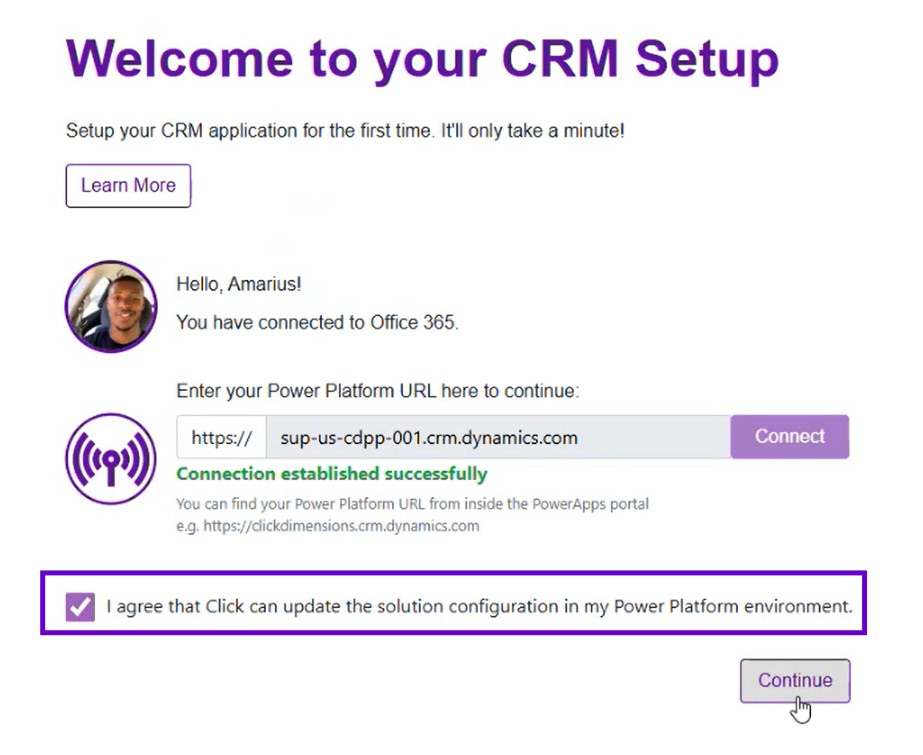
Task: Click the 'Hello, Amarius!' greeting text
Action: [x=239, y=284]
